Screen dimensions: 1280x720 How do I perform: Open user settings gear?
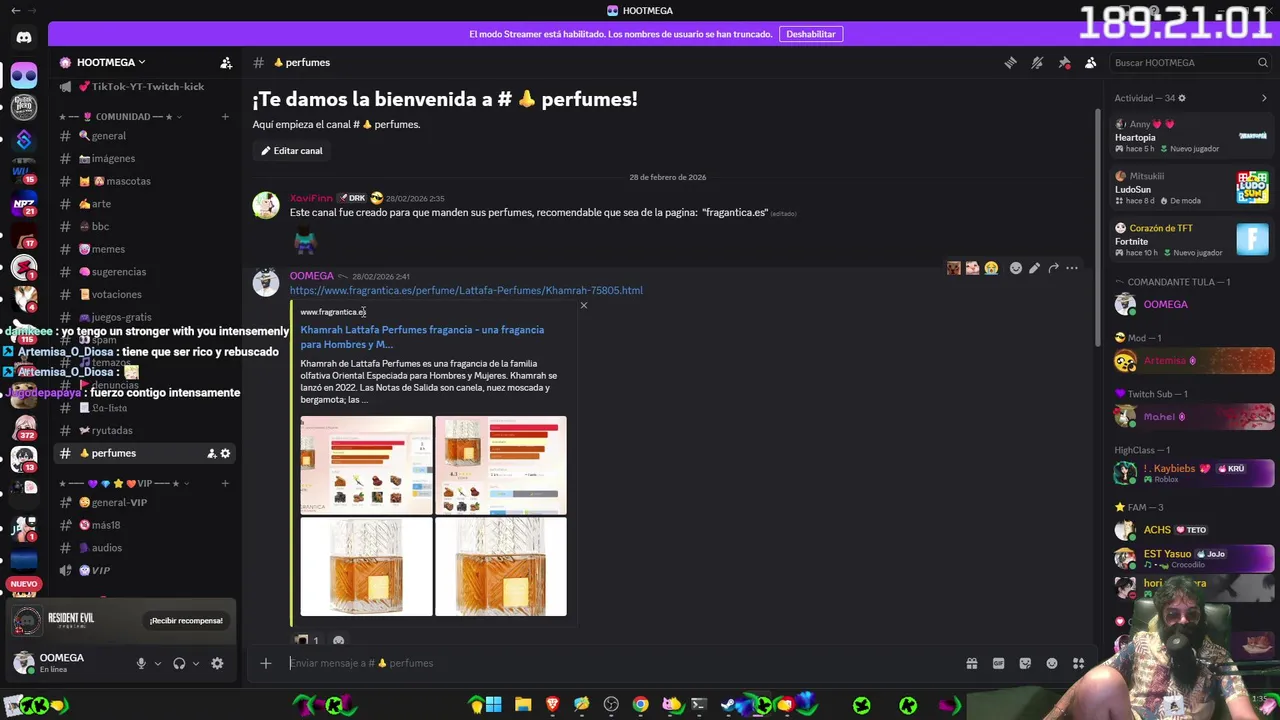coord(217,663)
